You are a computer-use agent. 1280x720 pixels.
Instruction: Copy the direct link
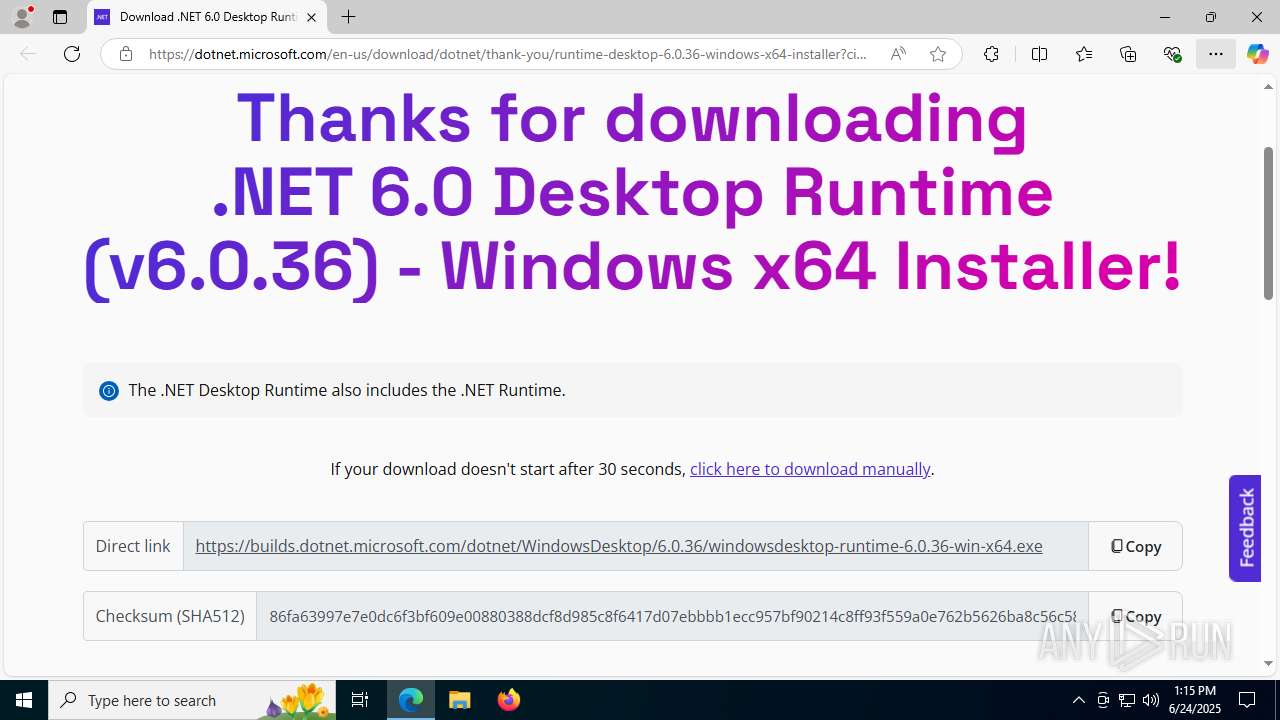1135,546
